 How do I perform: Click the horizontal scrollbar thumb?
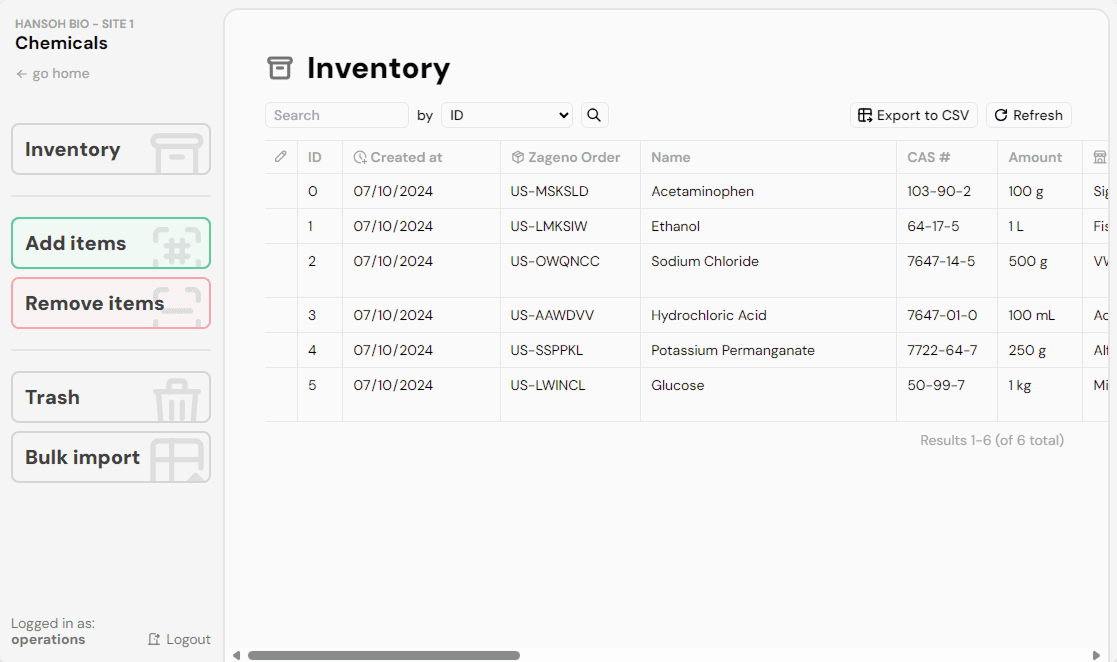[x=384, y=656]
